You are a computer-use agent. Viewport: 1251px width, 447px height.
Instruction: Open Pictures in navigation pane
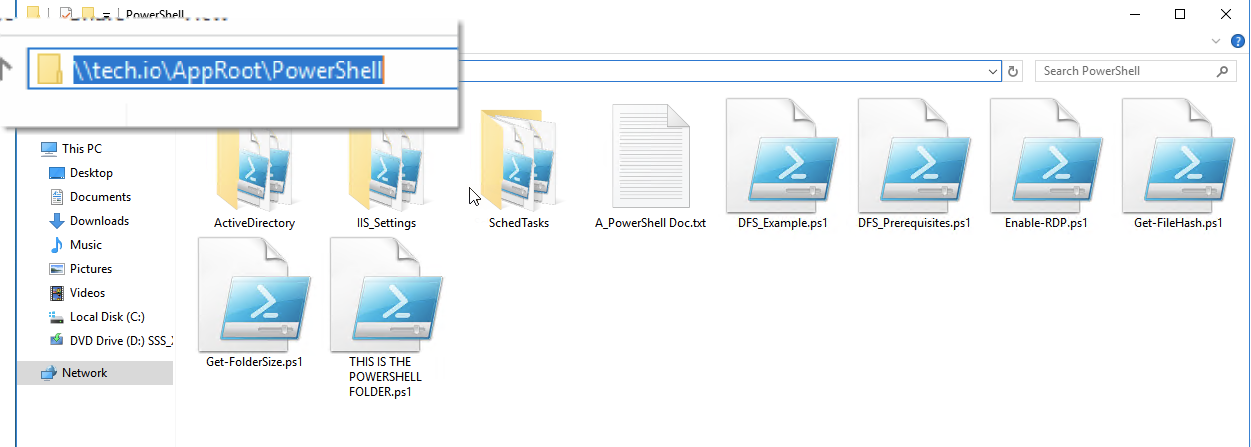coord(91,269)
